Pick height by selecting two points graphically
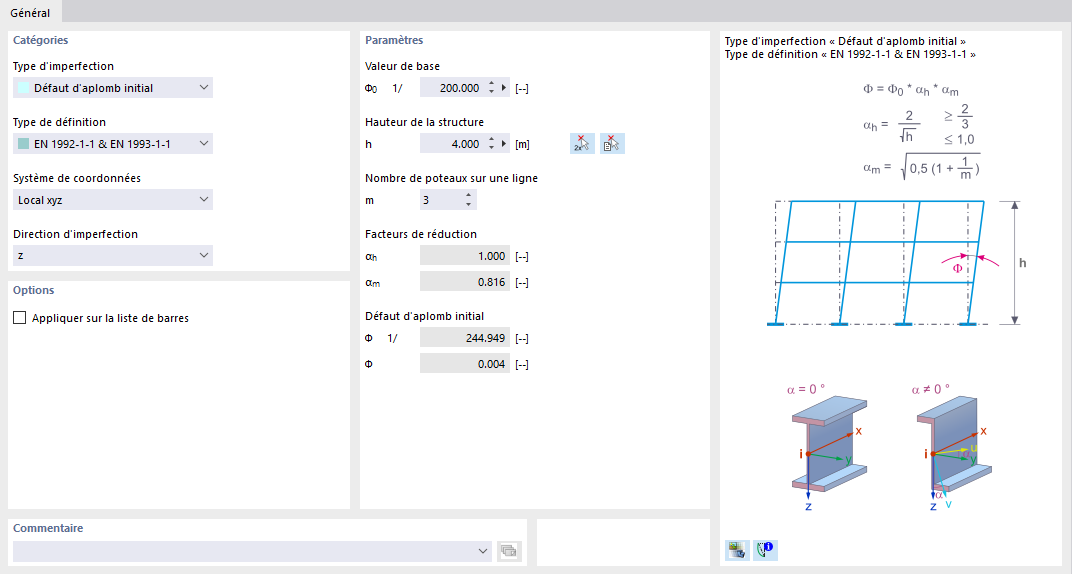Image resolution: width=1072 pixels, height=574 pixels. click(582, 144)
